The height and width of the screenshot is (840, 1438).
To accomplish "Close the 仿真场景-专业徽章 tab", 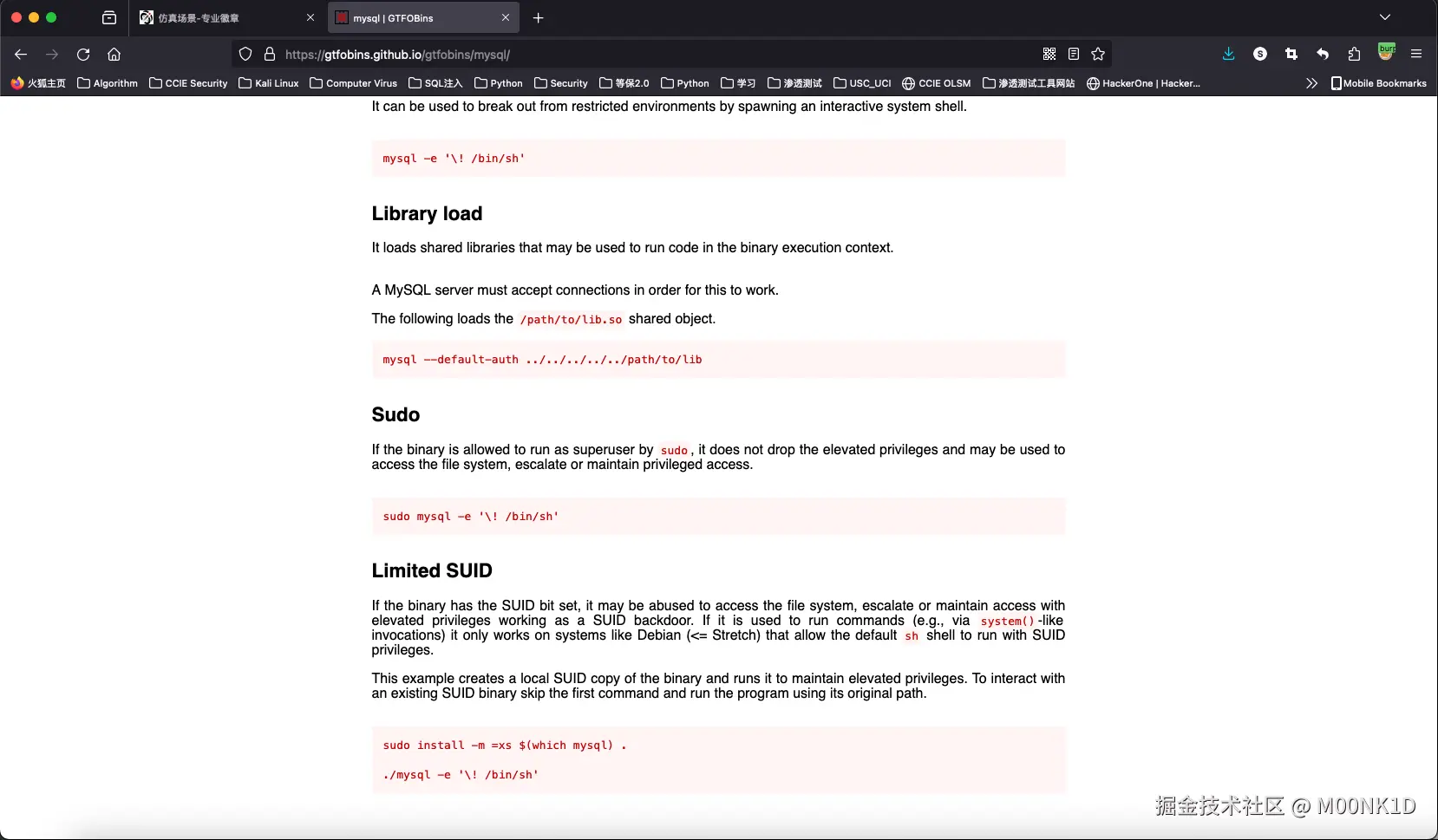I will point(310,17).
